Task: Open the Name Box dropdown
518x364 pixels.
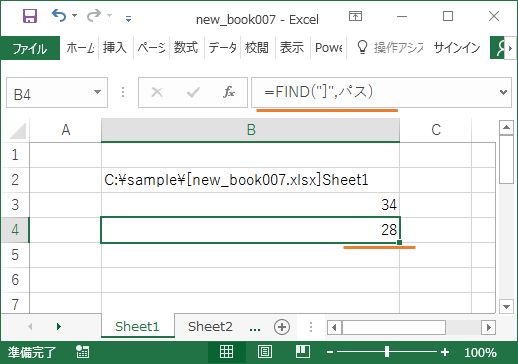Action: [x=97, y=92]
